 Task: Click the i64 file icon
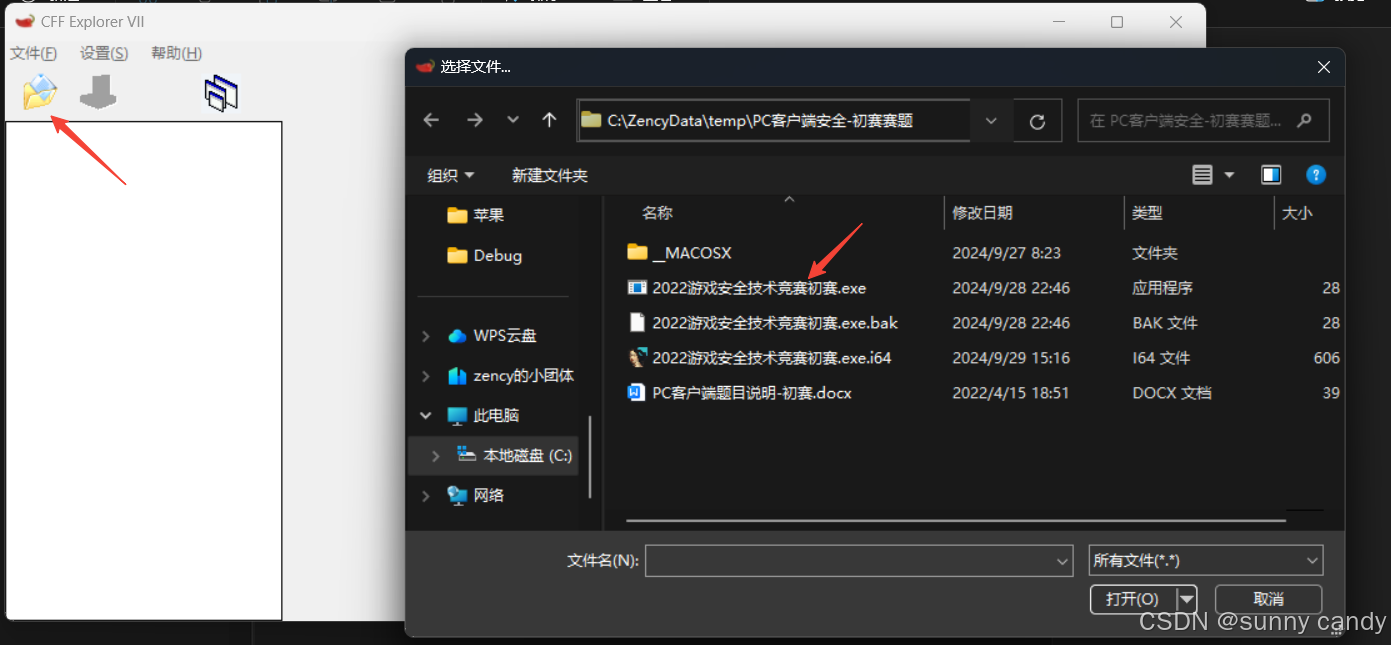[636, 357]
